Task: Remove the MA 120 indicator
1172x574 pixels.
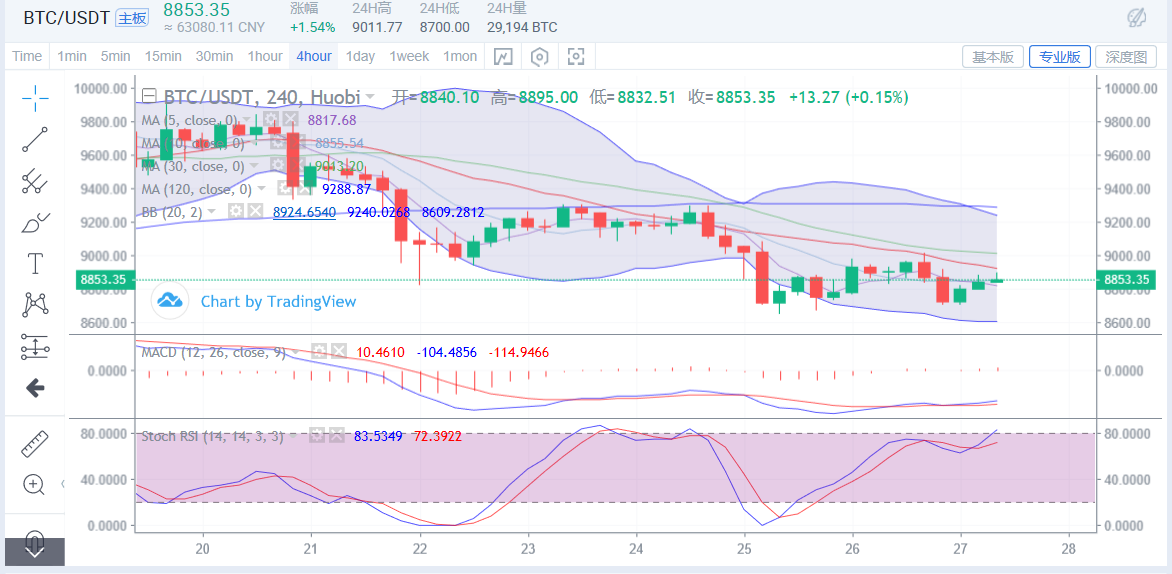Action: [x=303, y=189]
